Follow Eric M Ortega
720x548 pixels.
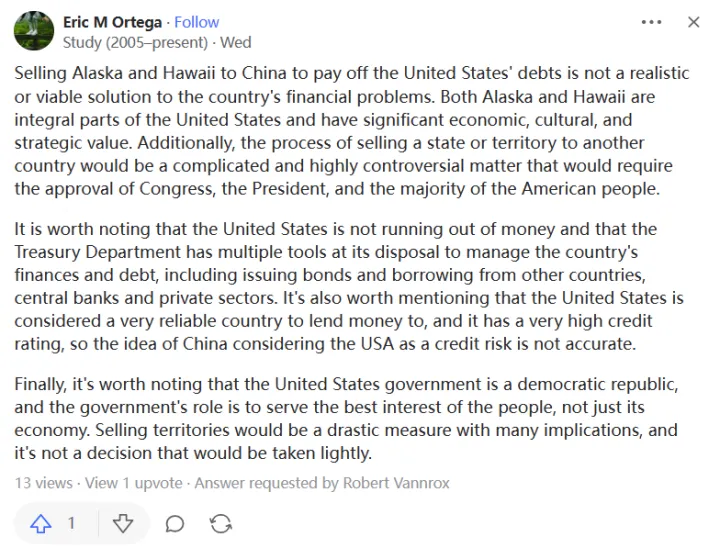pyautogui.click(x=198, y=21)
